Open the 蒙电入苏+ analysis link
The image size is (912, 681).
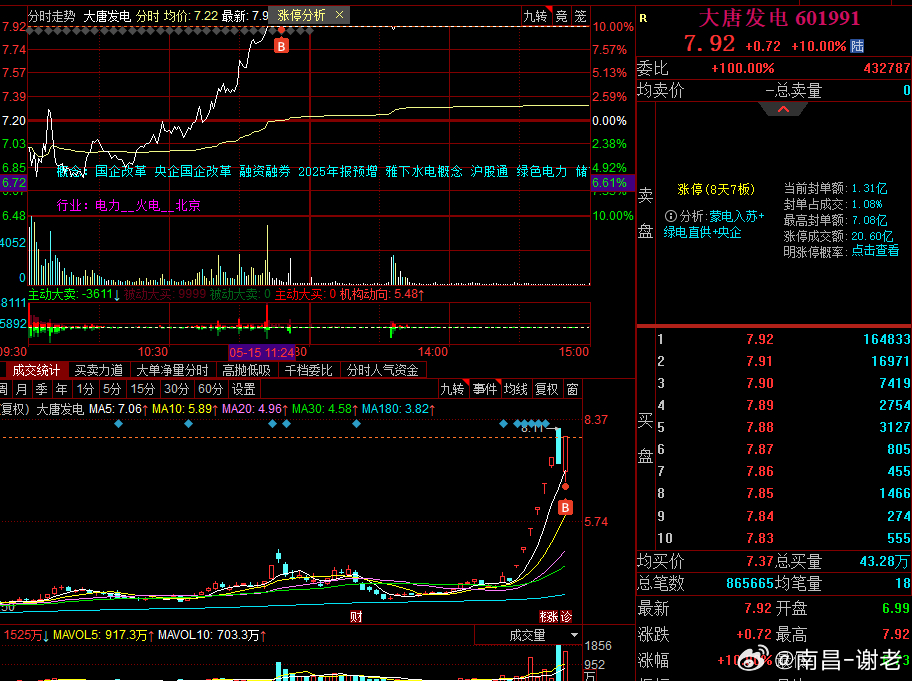(x=736, y=216)
